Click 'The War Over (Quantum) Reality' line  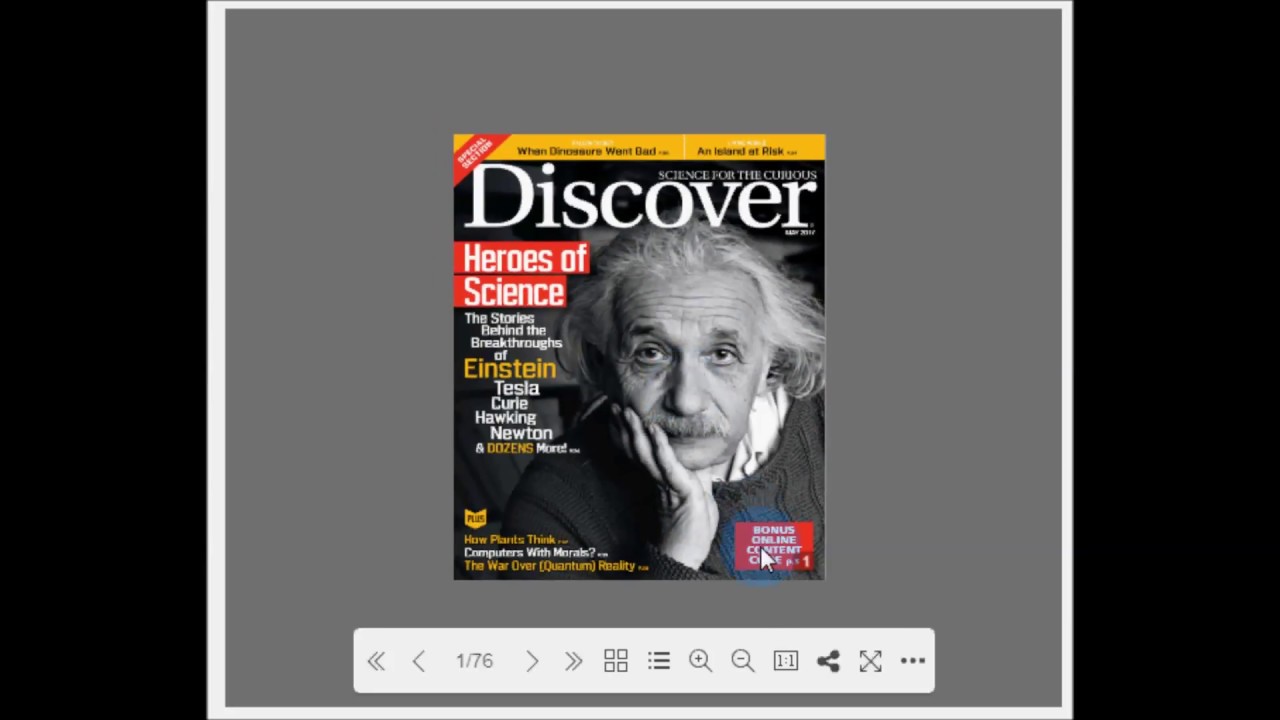click(x=555, y=566)
